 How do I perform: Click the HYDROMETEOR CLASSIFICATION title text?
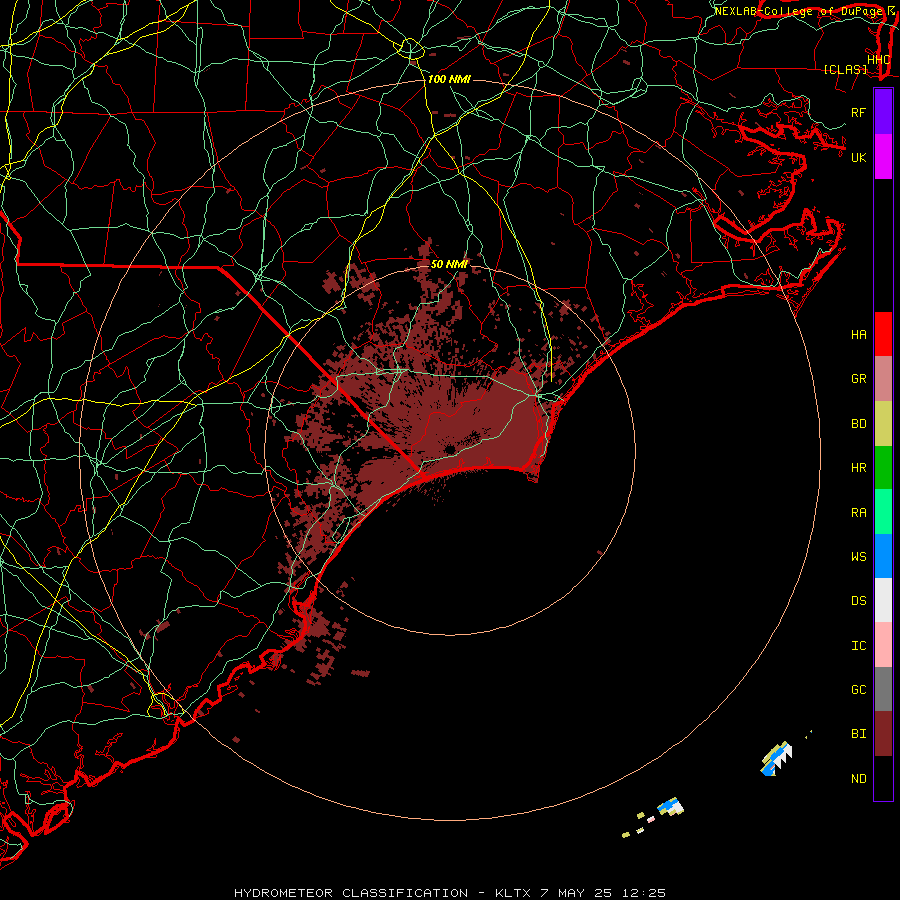coord(351,893)
